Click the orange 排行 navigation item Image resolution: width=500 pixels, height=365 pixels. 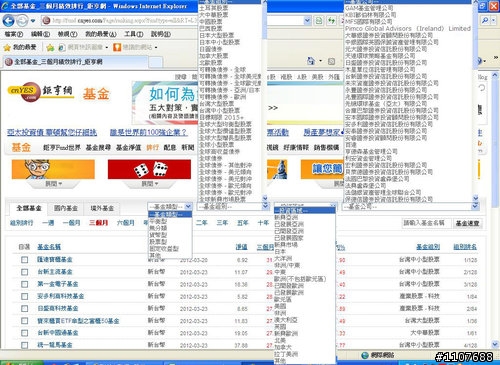[x=152, y=147]
